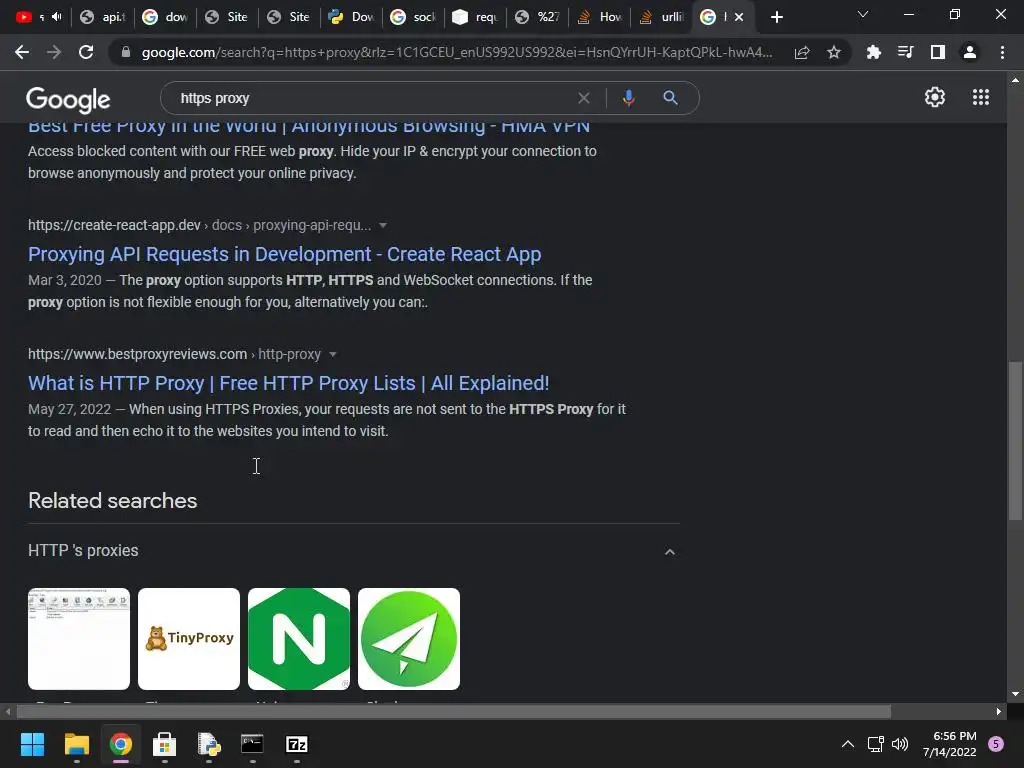This screenshot has width=1024, height=768.
Task: Switch to the api.t tab
Action: [103, 17]
